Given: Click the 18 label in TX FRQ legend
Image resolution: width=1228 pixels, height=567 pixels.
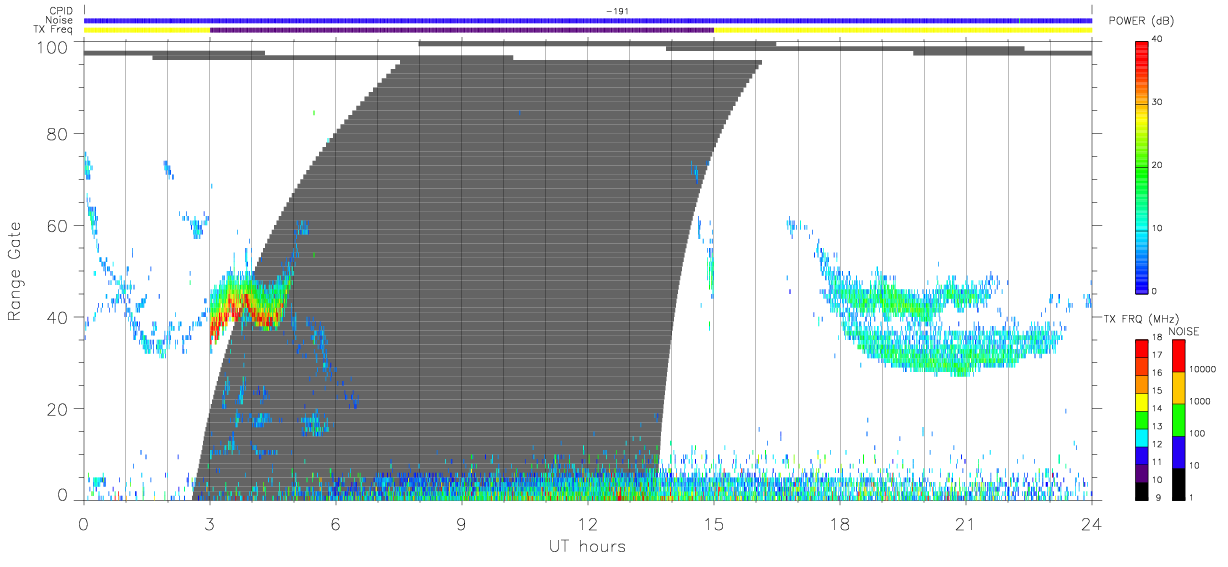Looking at the screenshot, I should pos(1158,339).
